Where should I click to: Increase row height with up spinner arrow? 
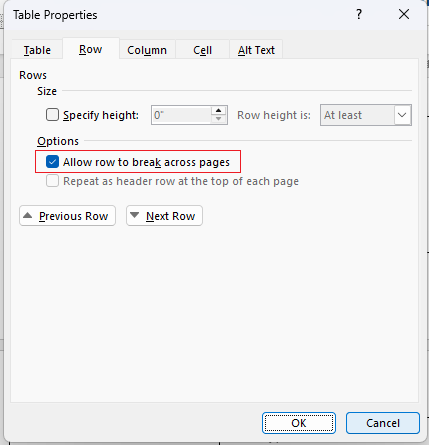point(219,111)
